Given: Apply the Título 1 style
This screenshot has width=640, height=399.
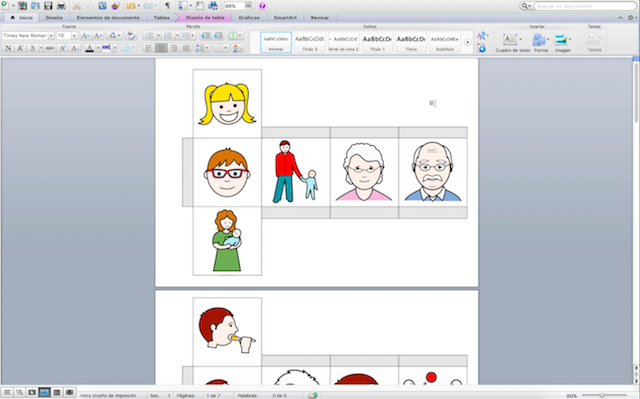Looking at the screenshot, I should pyautogui.click(x=378, y=42).
